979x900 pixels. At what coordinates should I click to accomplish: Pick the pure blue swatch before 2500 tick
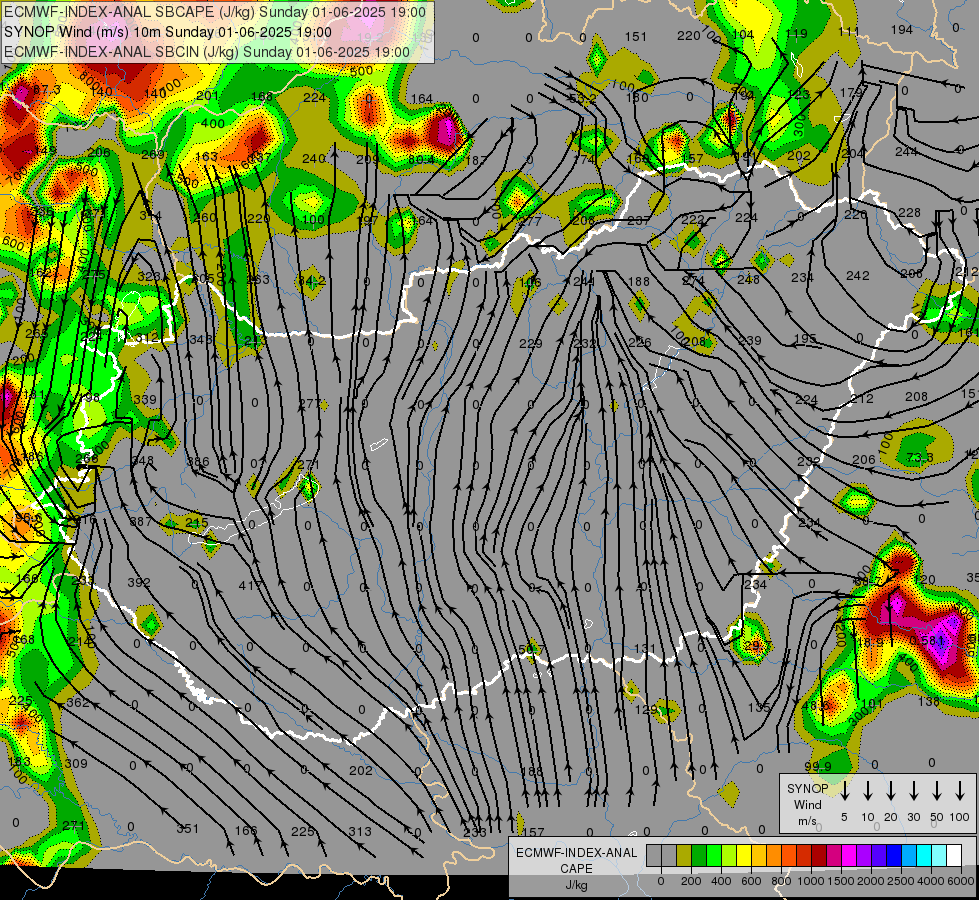pyautogui.click(x=894, y=856)
